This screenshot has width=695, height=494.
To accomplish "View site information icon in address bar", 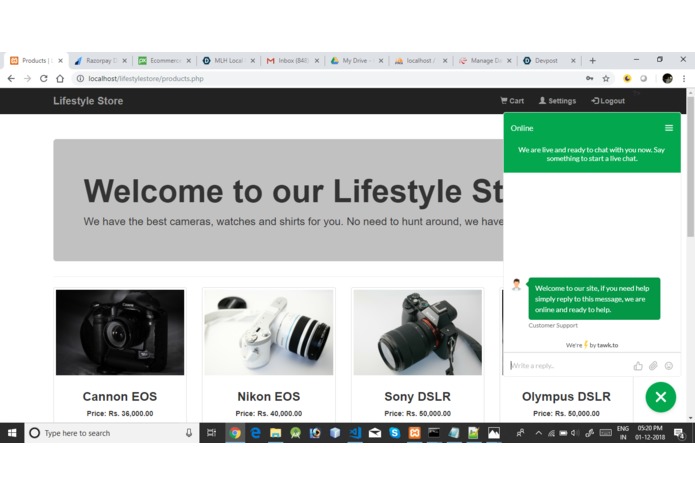I will click(80, 78).
